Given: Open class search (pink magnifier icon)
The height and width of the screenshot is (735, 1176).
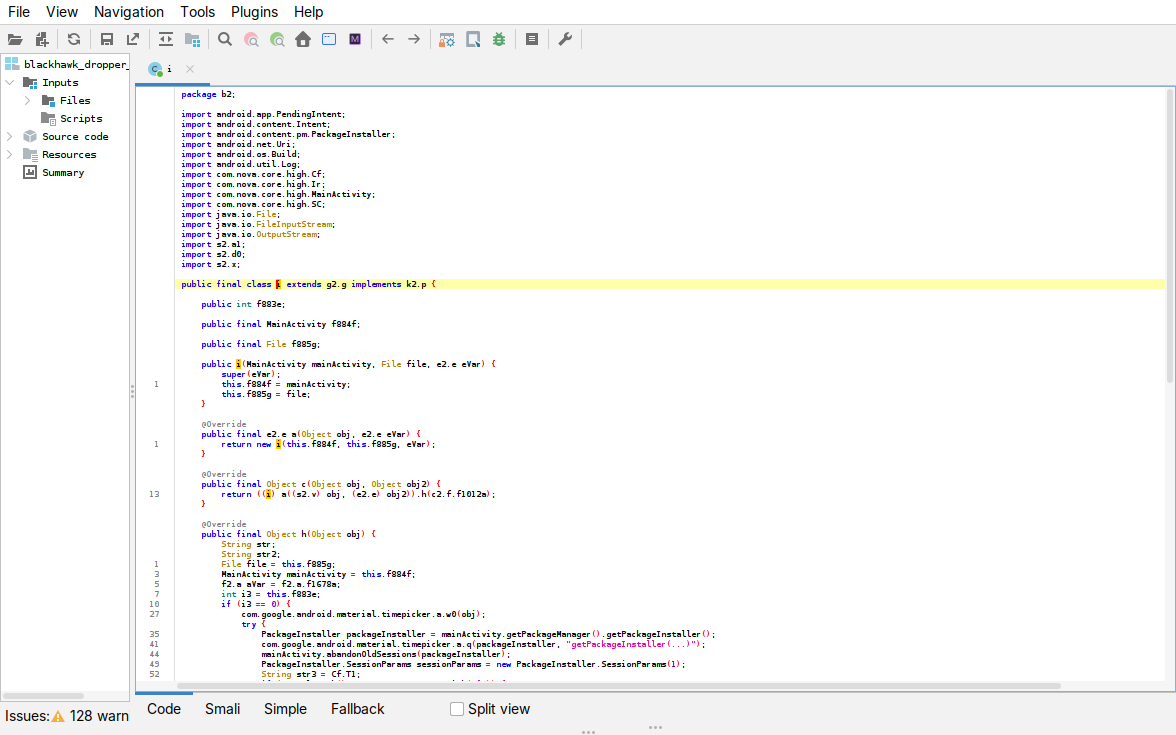Looking at the screenshot, I should tap(251, 40).
